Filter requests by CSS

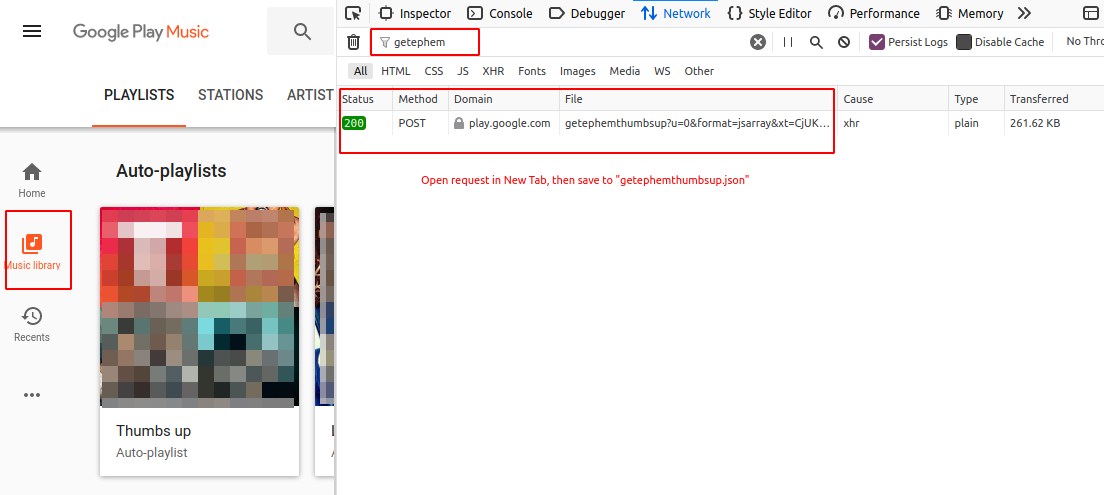[434, 71]
